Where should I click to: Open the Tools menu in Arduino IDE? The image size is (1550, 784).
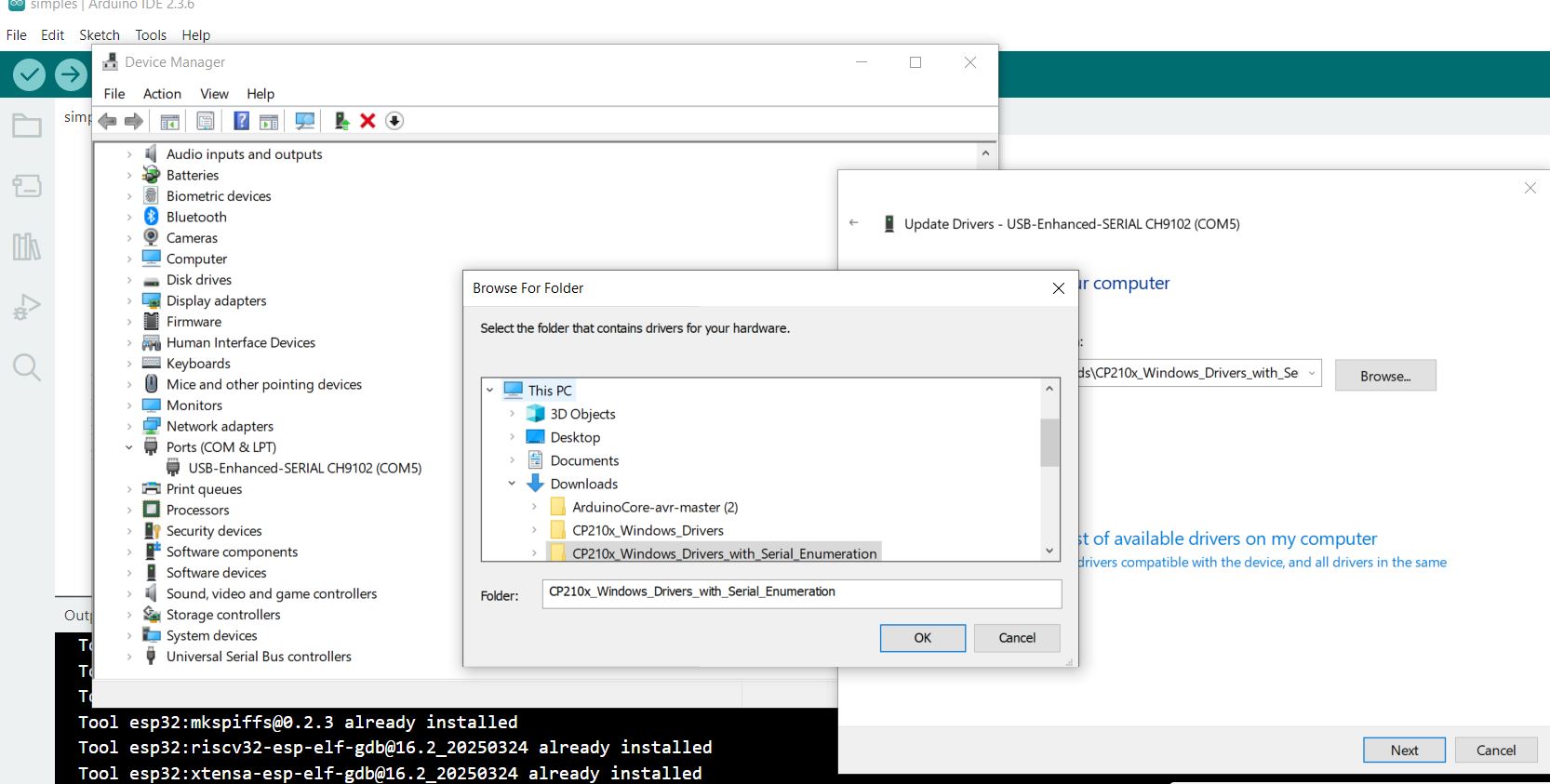pyautogui.click(x=151, y=35)
